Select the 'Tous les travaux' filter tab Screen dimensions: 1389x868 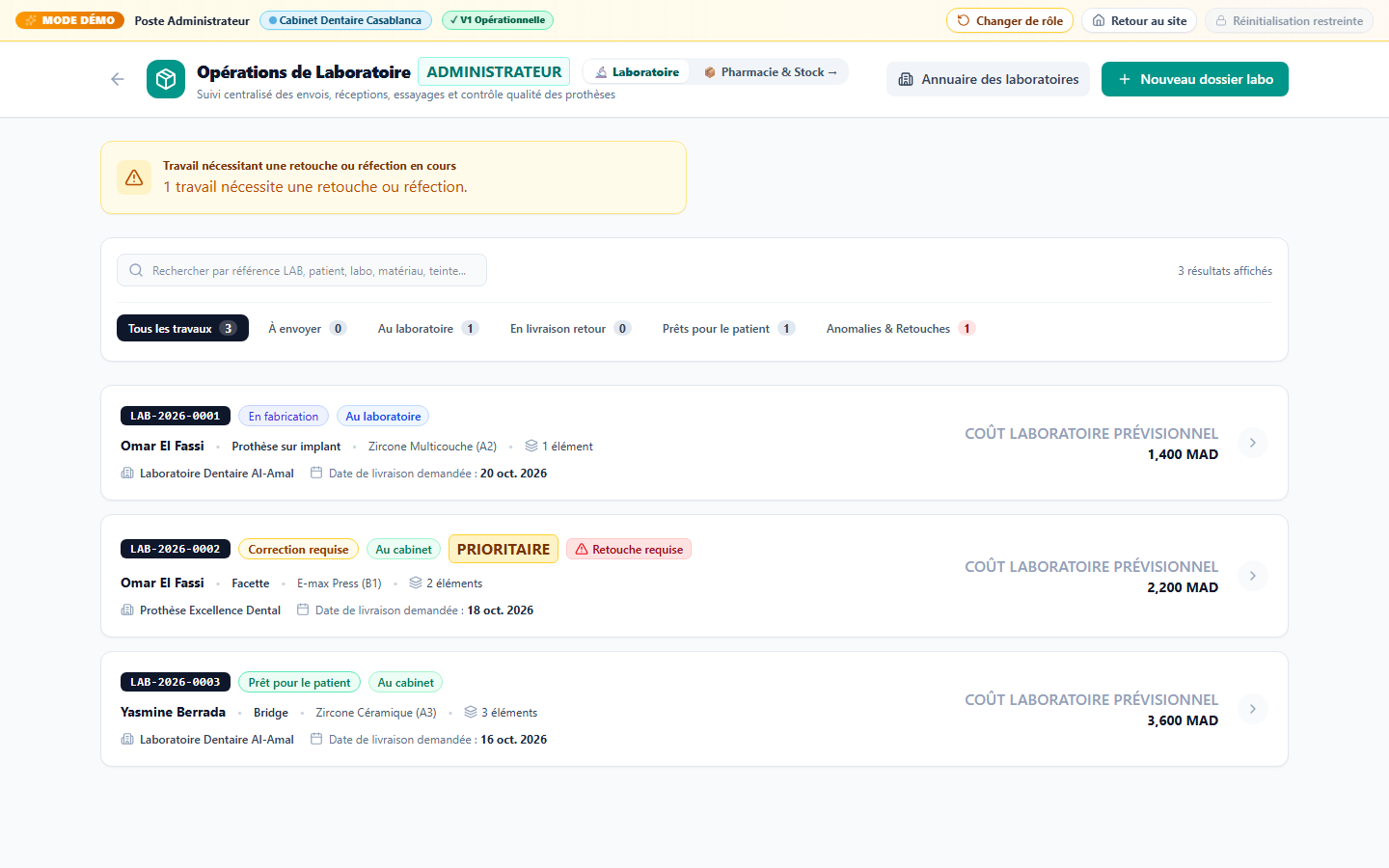pos(182,328)
